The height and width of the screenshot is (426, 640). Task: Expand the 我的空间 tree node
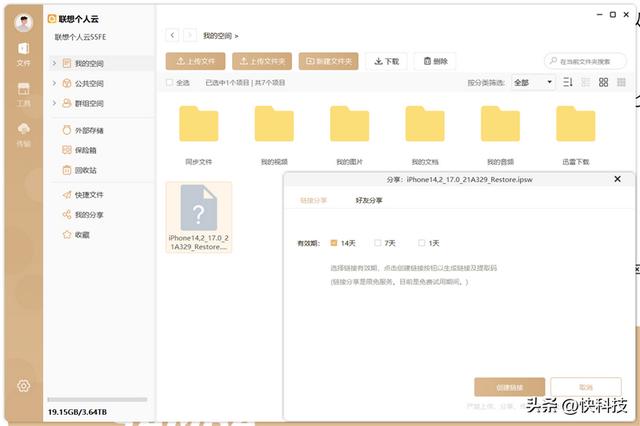coord(54,63)
